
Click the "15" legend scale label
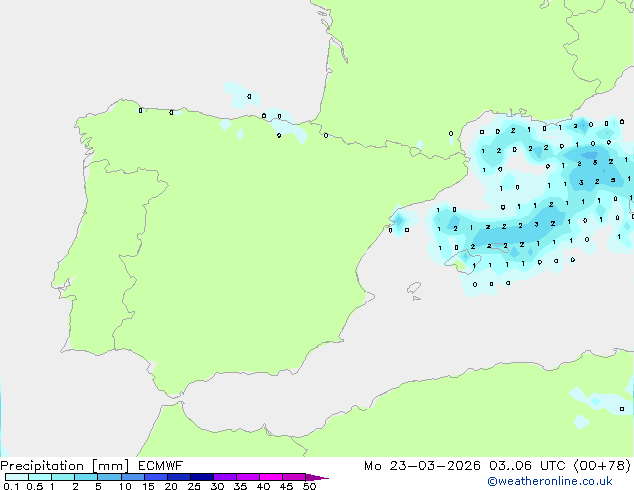pyautogui.click(x=148, y=486)
